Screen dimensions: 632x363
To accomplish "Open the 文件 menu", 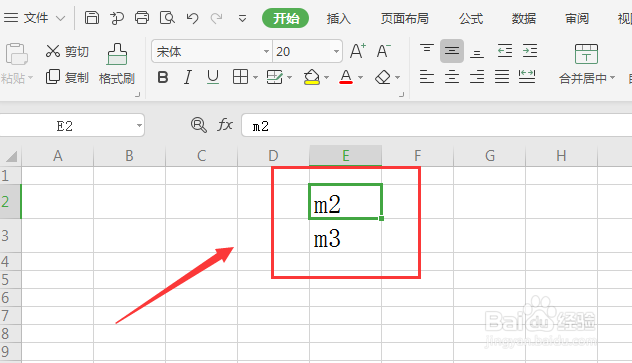I will [35, 18].
